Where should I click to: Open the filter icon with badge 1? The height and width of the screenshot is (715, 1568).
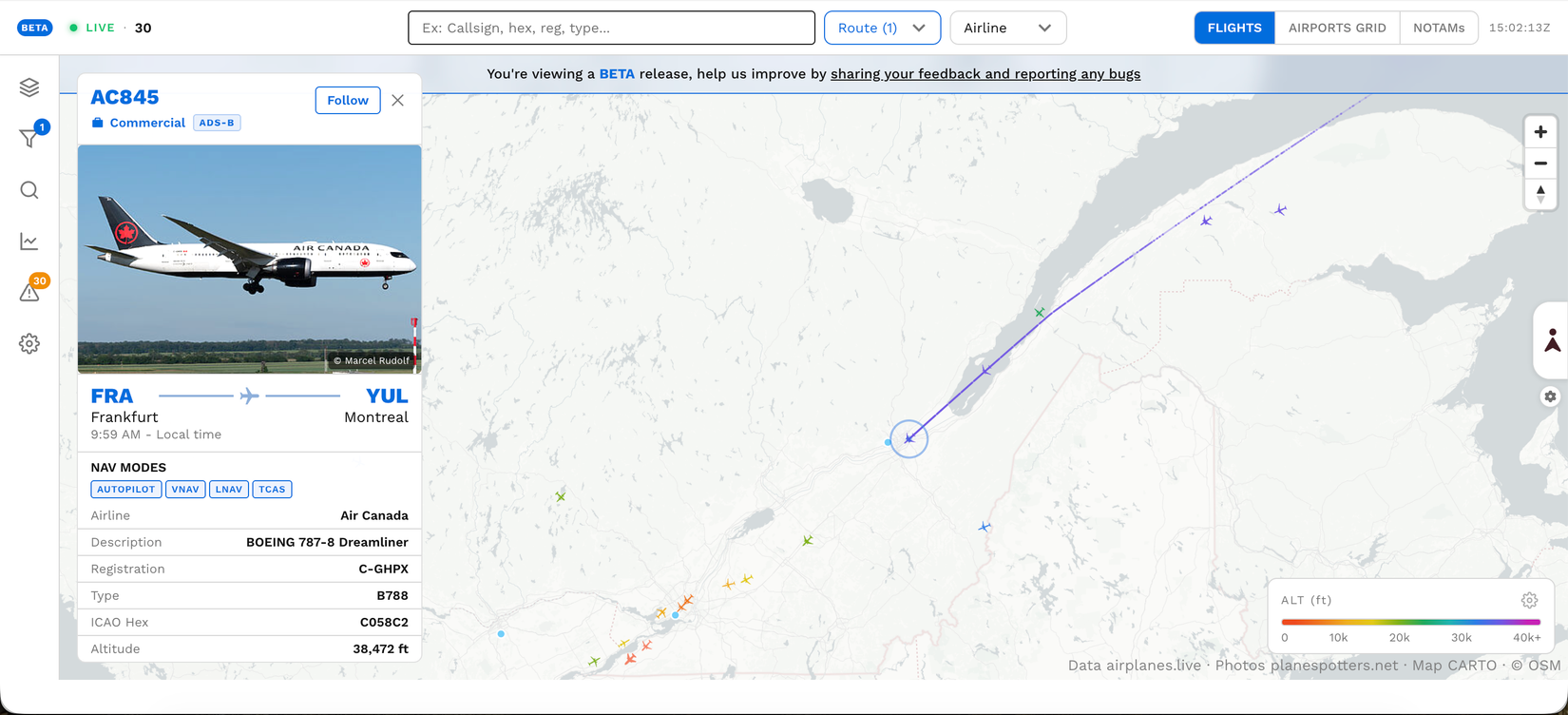(30, 138)
